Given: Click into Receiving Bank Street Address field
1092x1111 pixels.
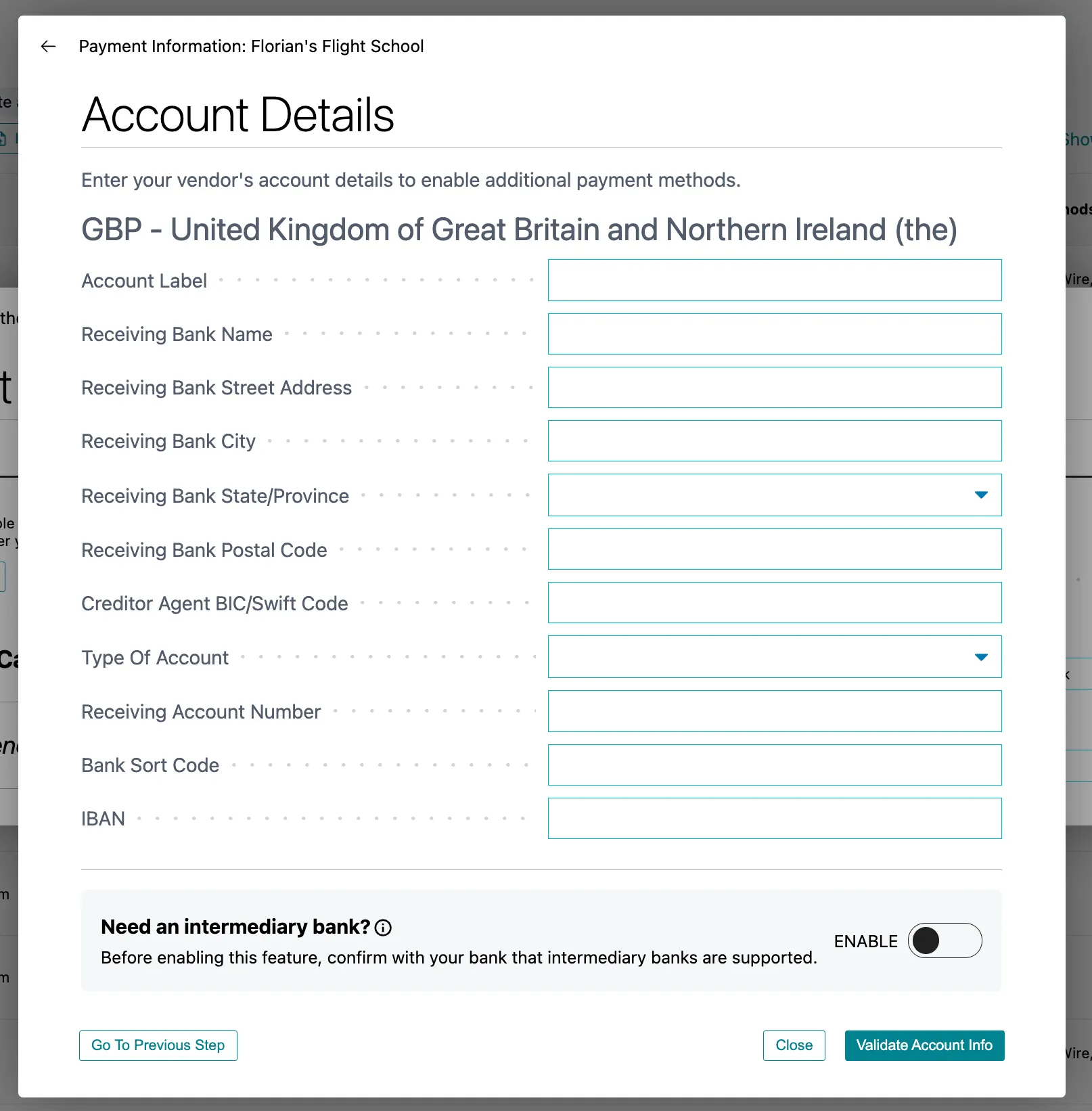Looking at the screenshot, I should pos(775,388).
